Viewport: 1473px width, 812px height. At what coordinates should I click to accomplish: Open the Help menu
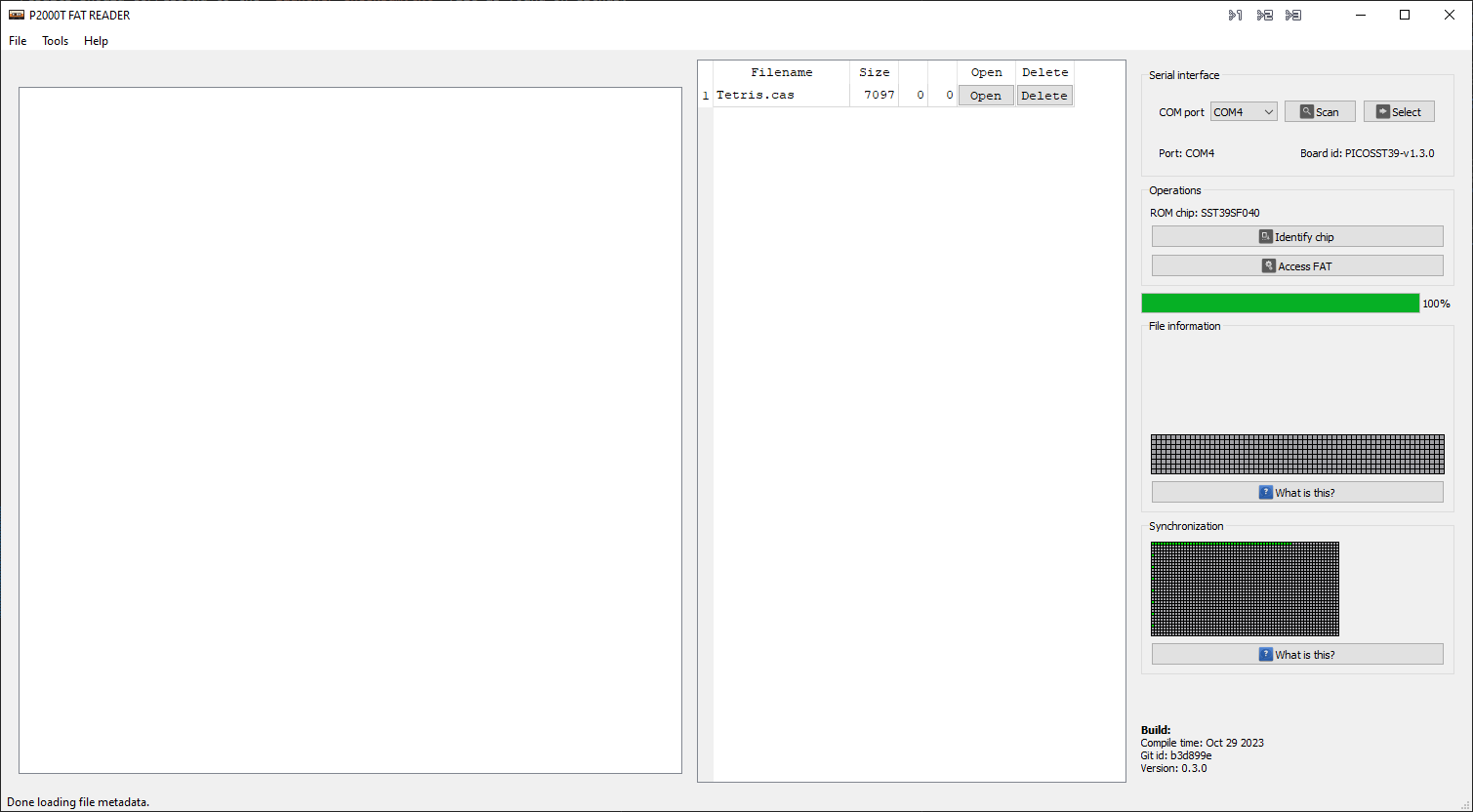coord(96,41)
